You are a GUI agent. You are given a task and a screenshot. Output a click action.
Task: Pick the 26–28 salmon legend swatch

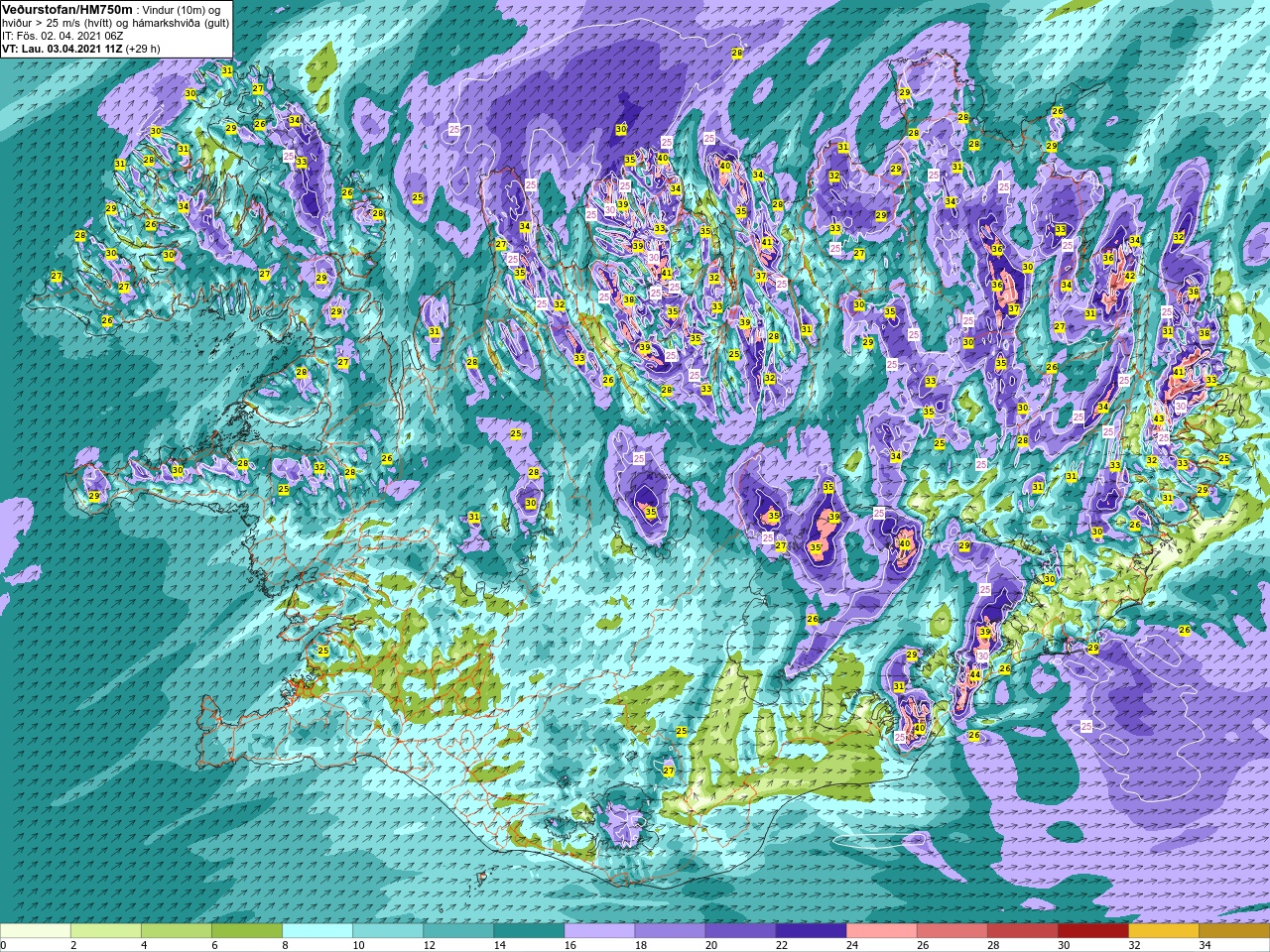click(952, 931)
